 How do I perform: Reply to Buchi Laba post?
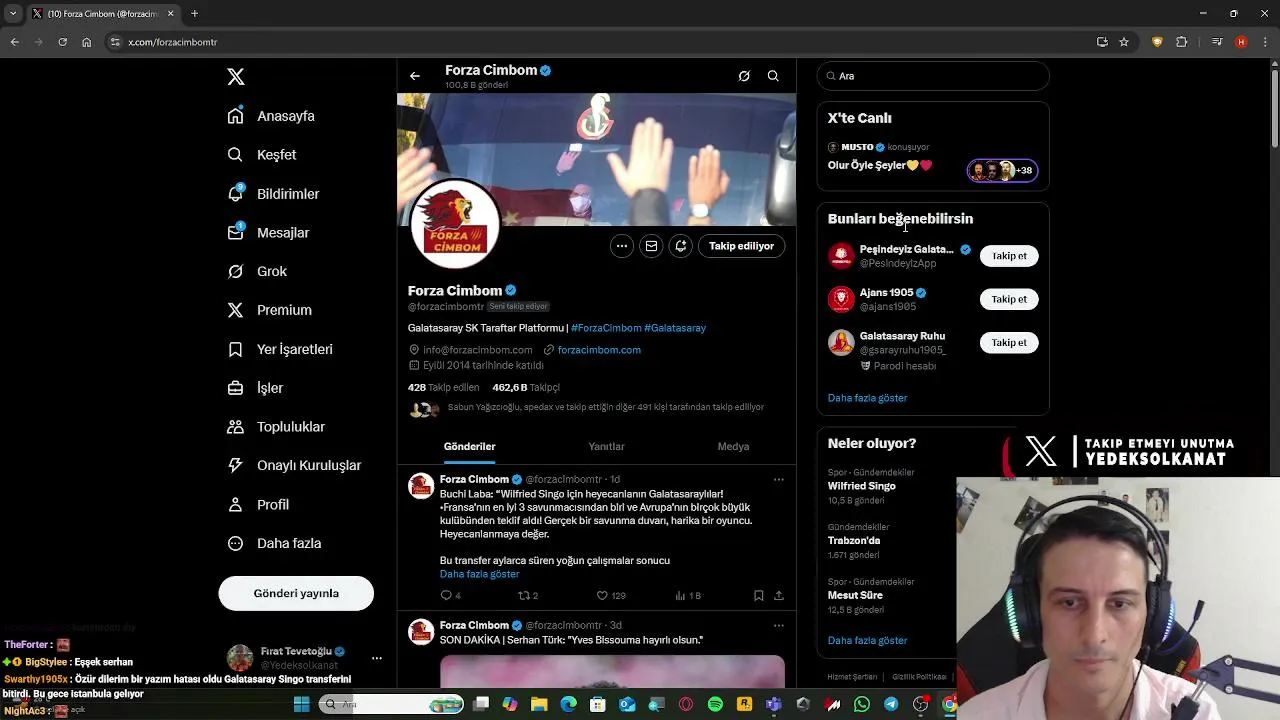point(450,596)
